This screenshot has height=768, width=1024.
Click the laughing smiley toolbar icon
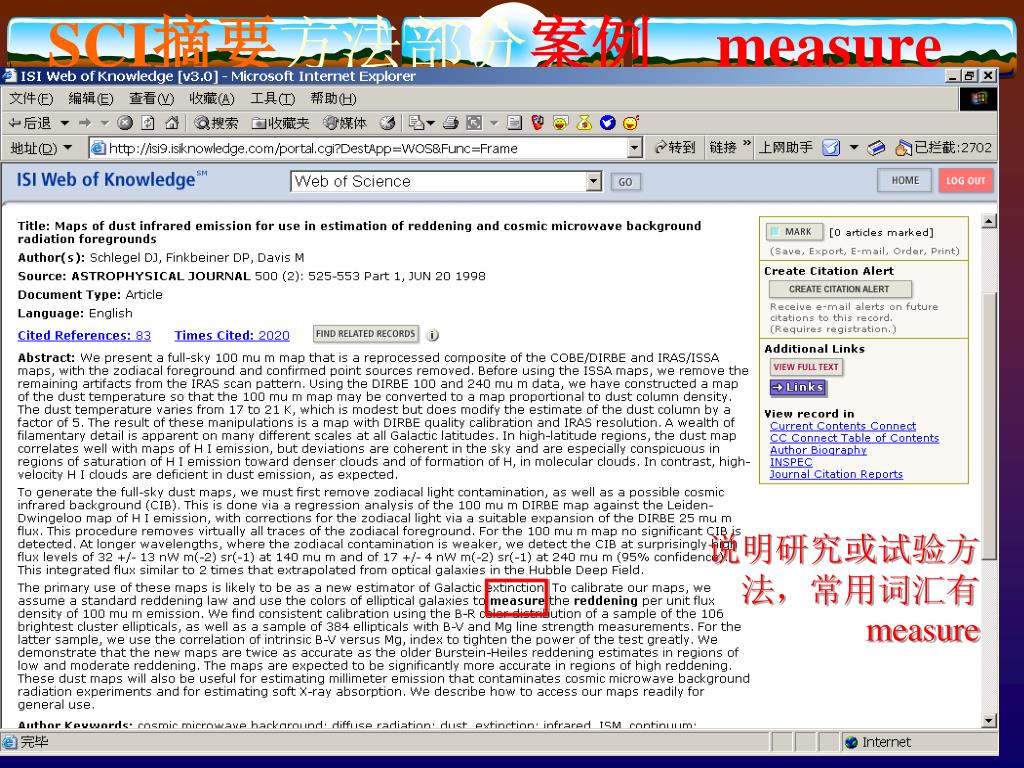[631, 123]
